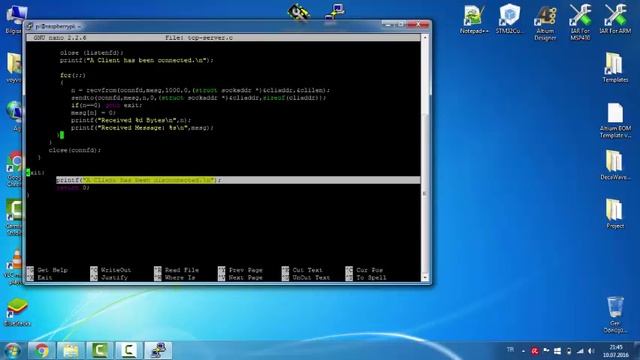Launch the IAR For MSP430 shortcut

(580, 22)
